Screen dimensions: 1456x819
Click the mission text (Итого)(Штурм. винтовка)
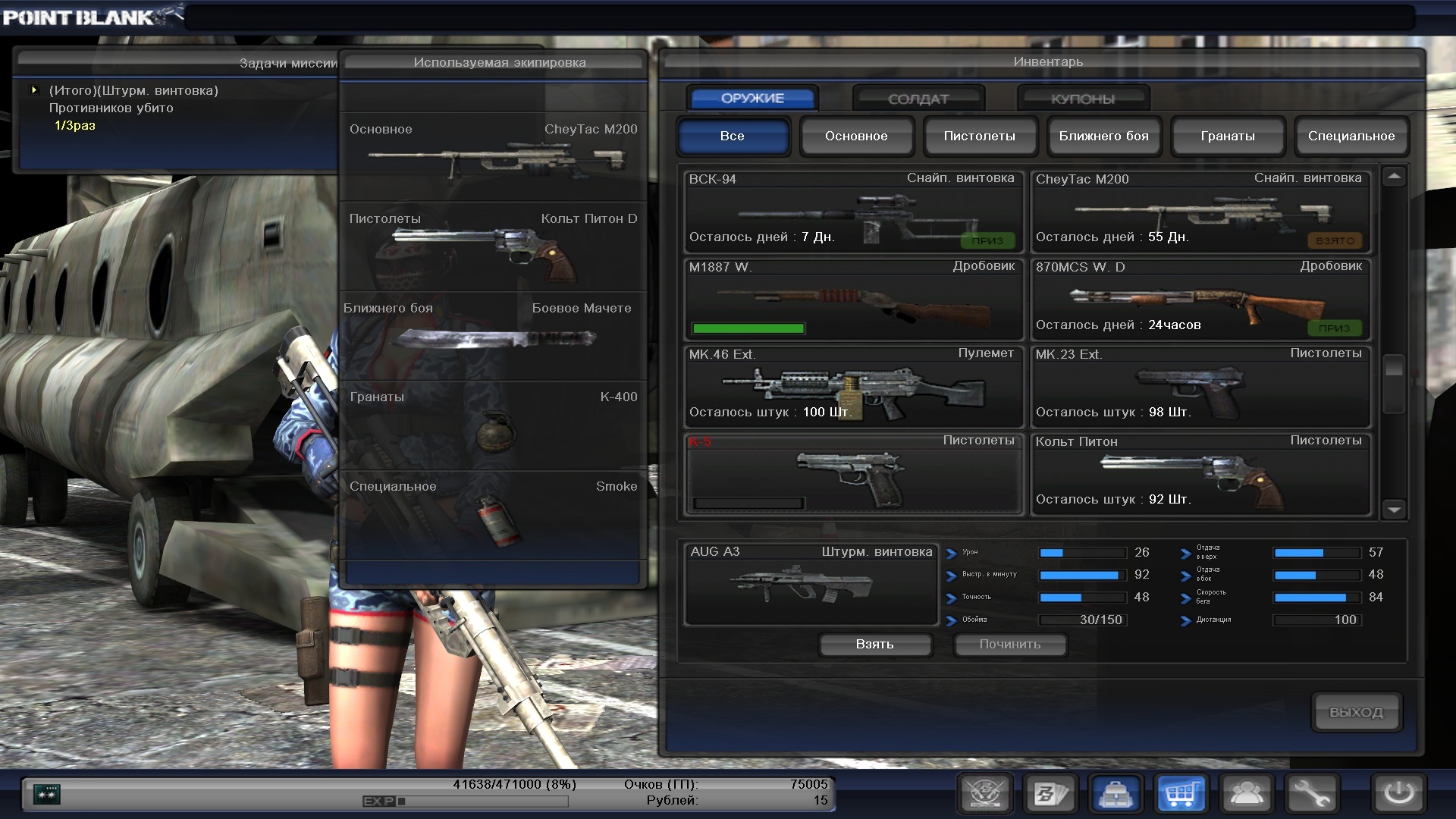click(x=133, y=90)
